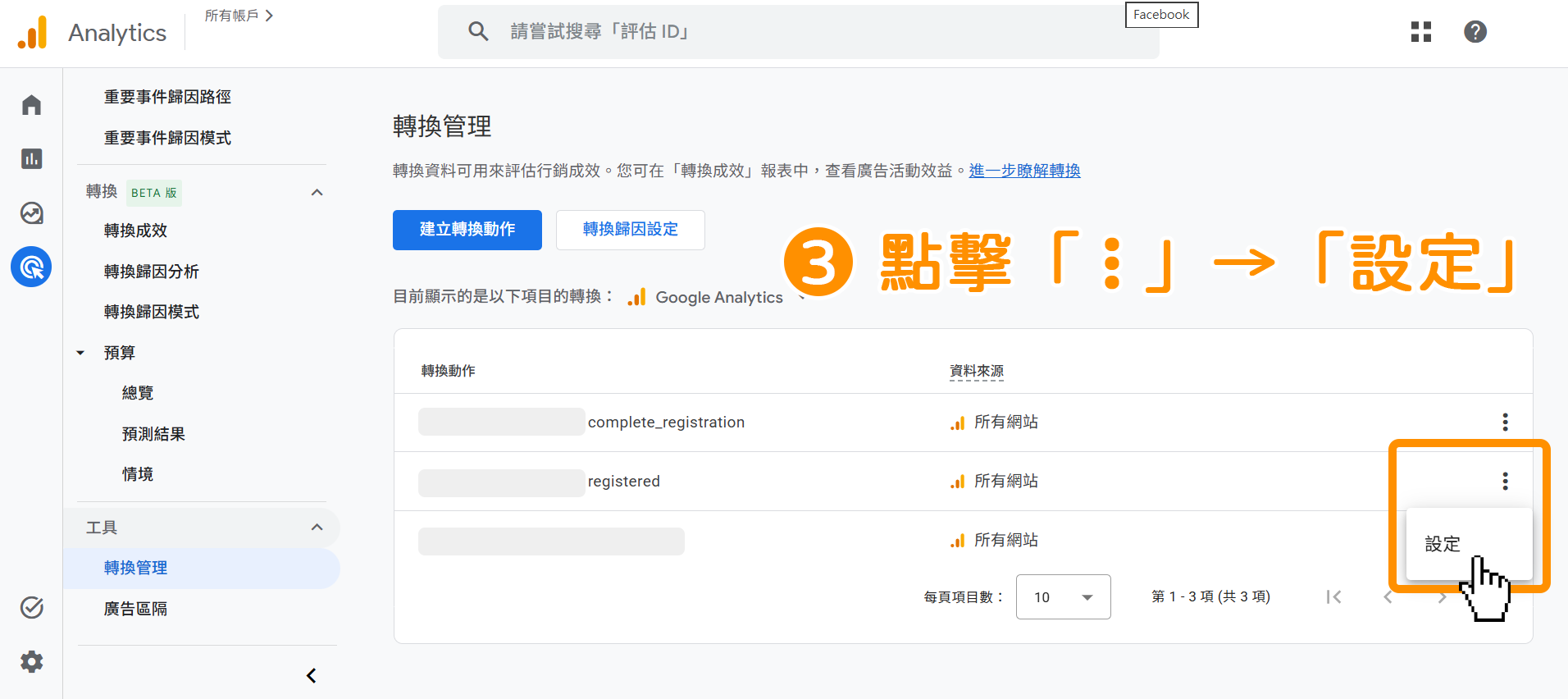Open 預測結果 under 預算

[x=153, y=434]
